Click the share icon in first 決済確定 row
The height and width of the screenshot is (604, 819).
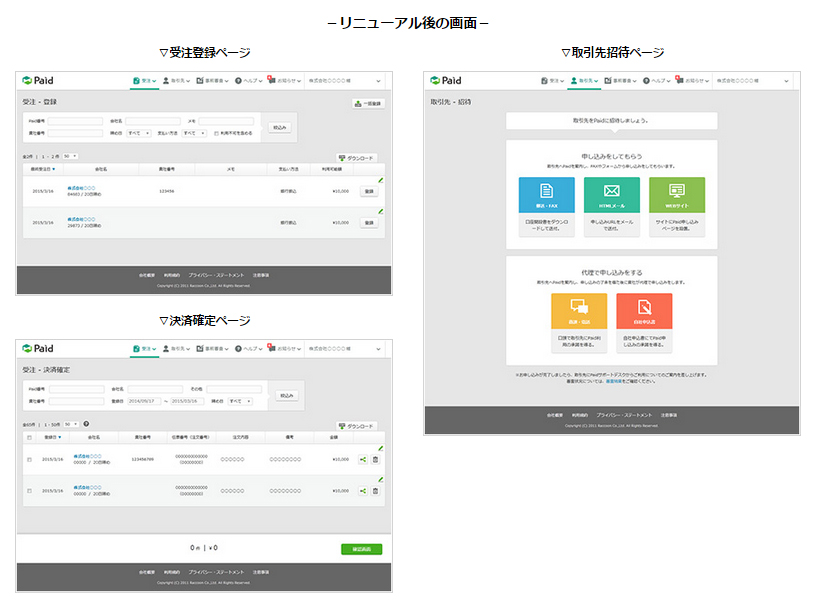coord(363,460)
